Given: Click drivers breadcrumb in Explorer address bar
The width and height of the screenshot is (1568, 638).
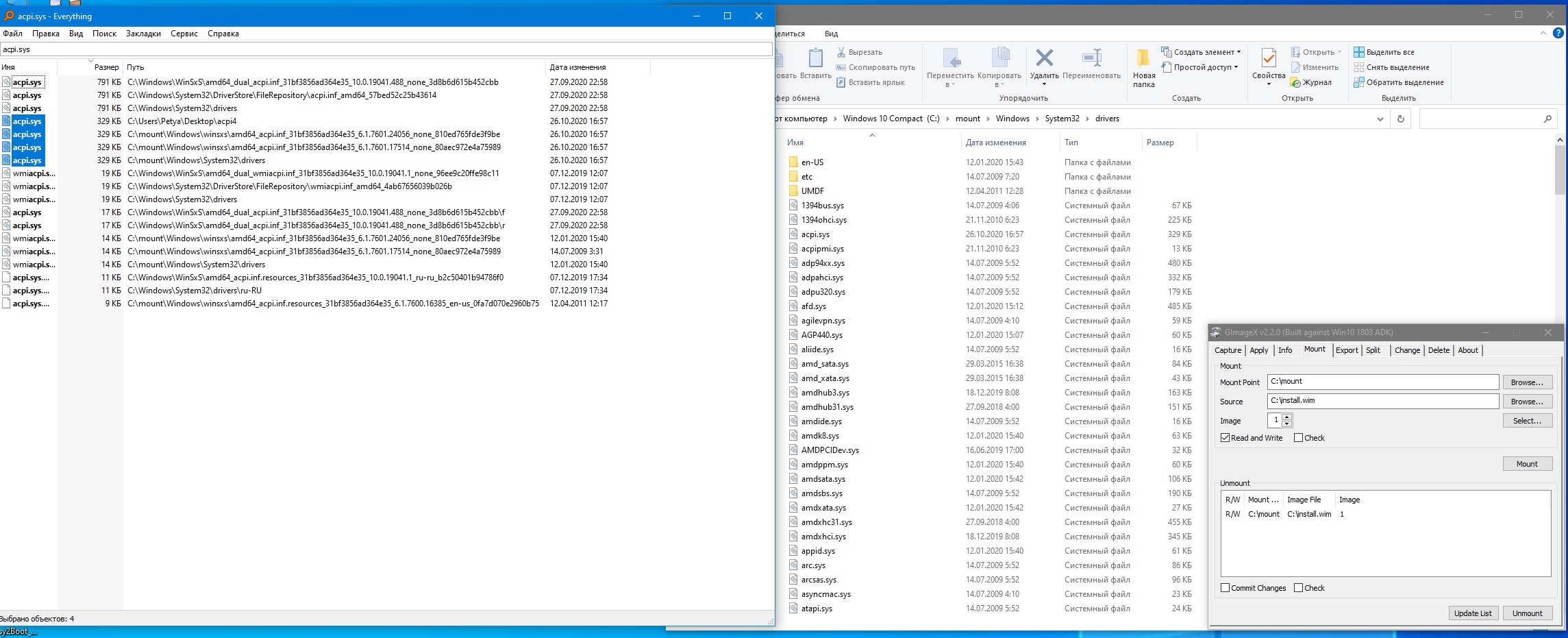Looking at the screenshot, I should click(x=1107, y=119).
